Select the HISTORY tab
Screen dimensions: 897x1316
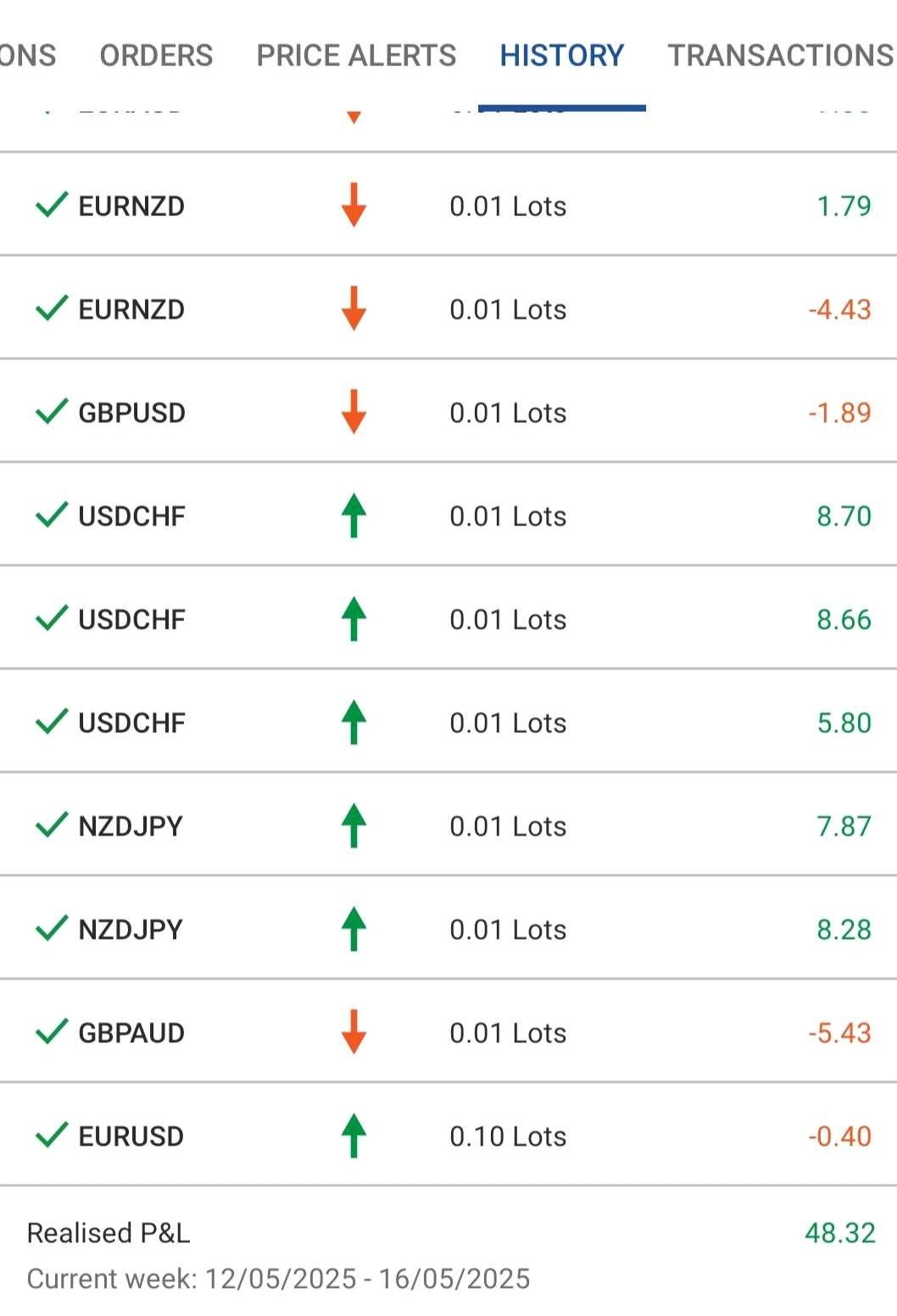coord(561,55)
